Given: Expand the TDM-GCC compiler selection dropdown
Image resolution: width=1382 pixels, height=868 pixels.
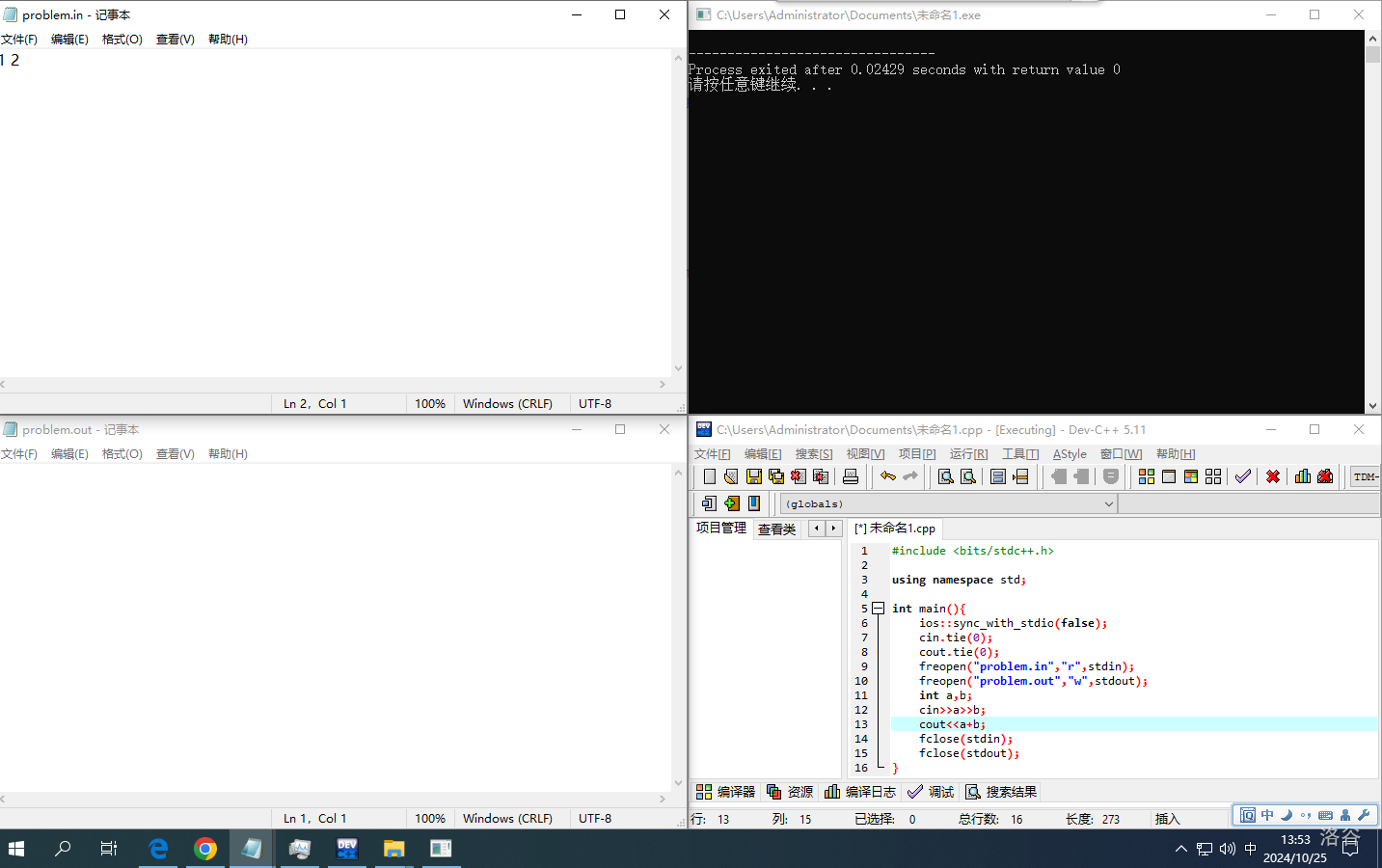Looking at the screenshot, I should 1365,476.
